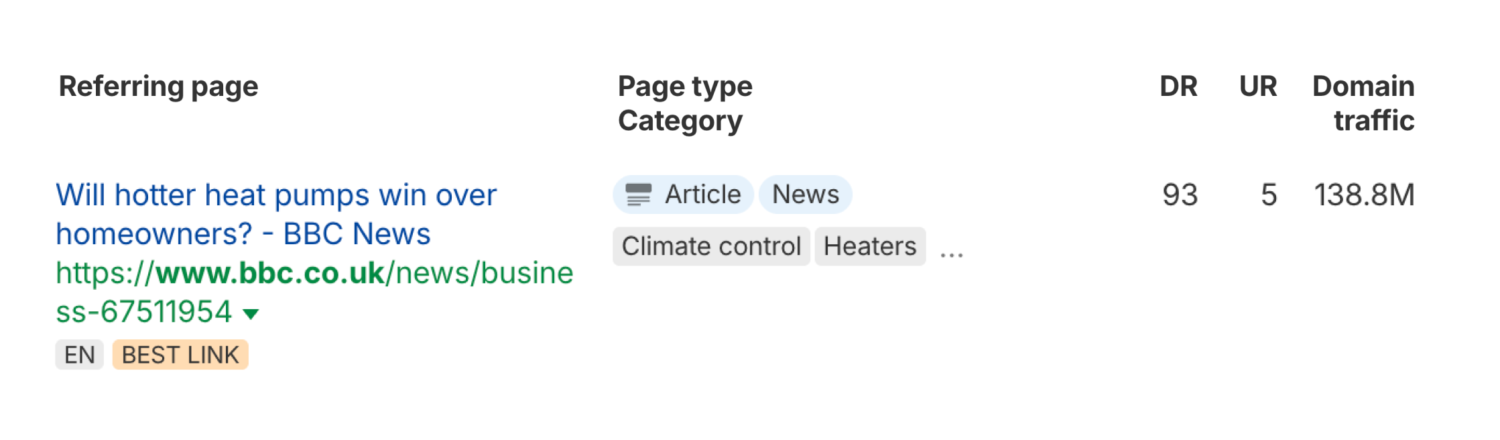Click the Category column header label

(x=680, y=122)
